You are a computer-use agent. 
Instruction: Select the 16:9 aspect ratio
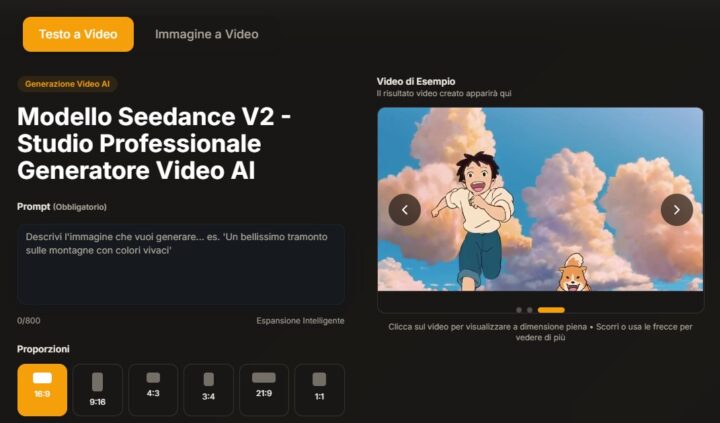click(x=42, y=390)
